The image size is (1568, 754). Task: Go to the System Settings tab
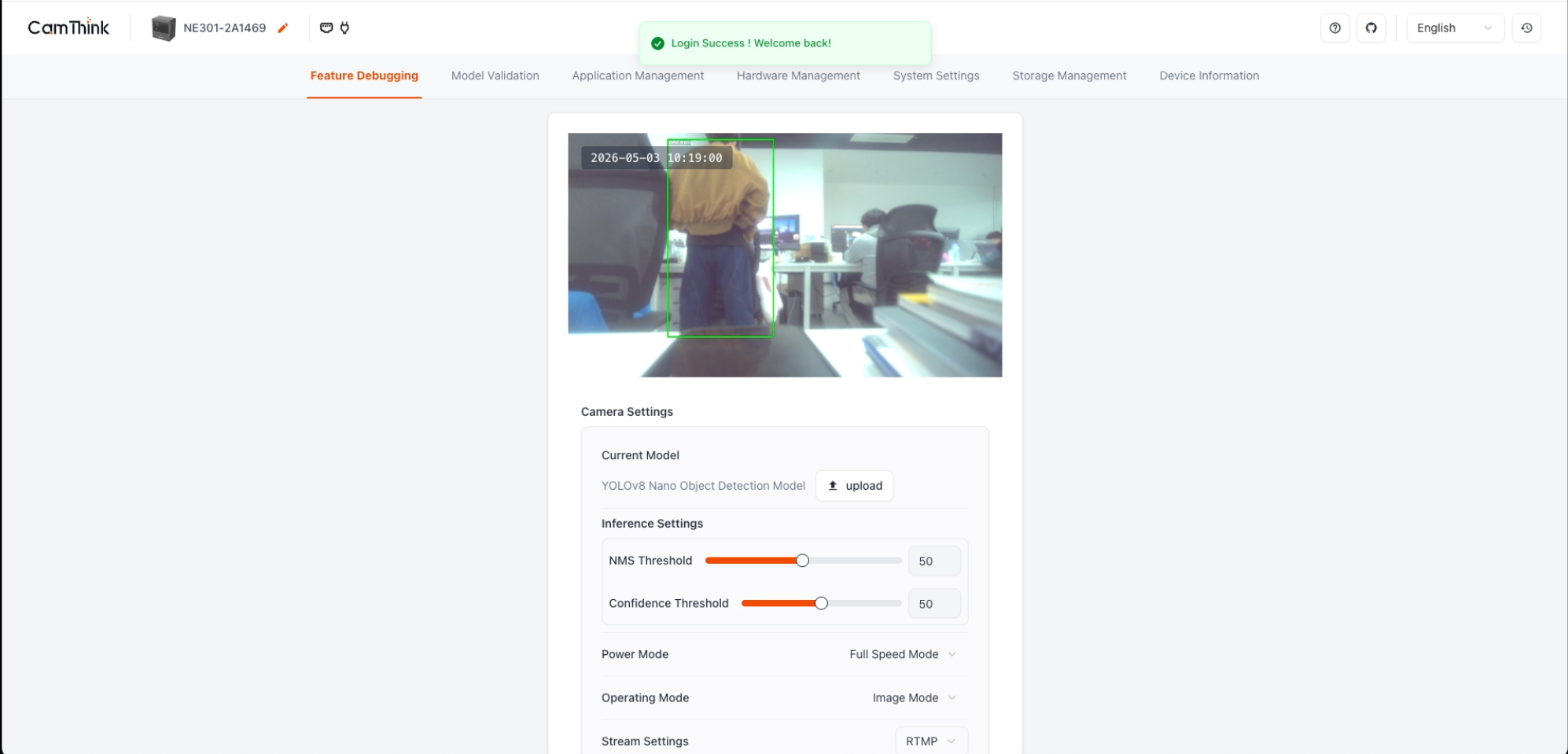936,75
